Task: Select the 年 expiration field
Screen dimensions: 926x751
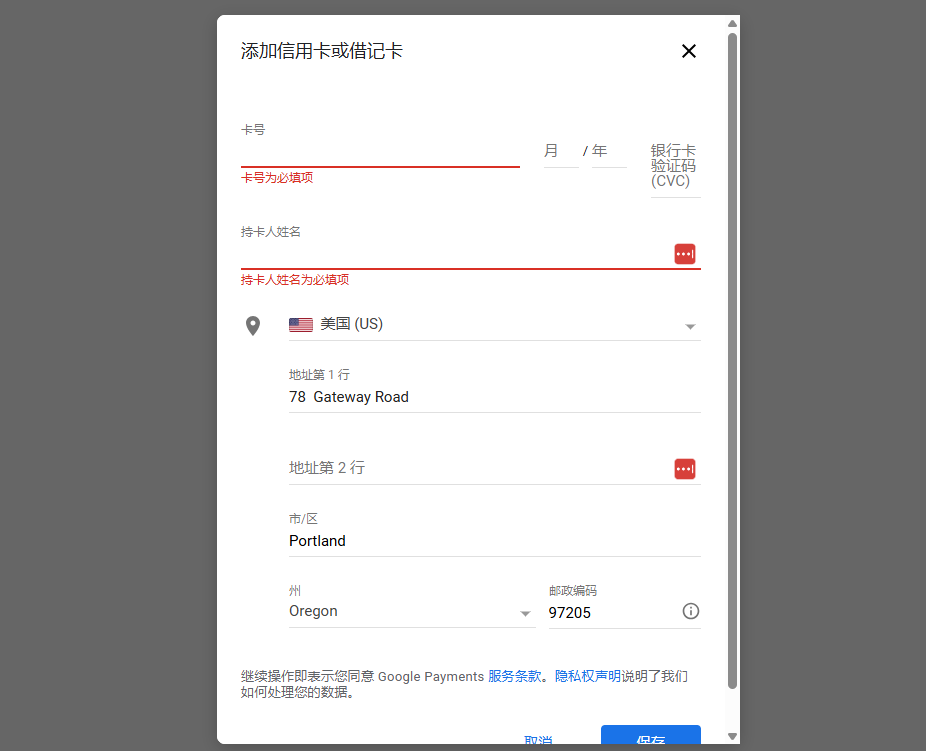Action: coord(608,153)
